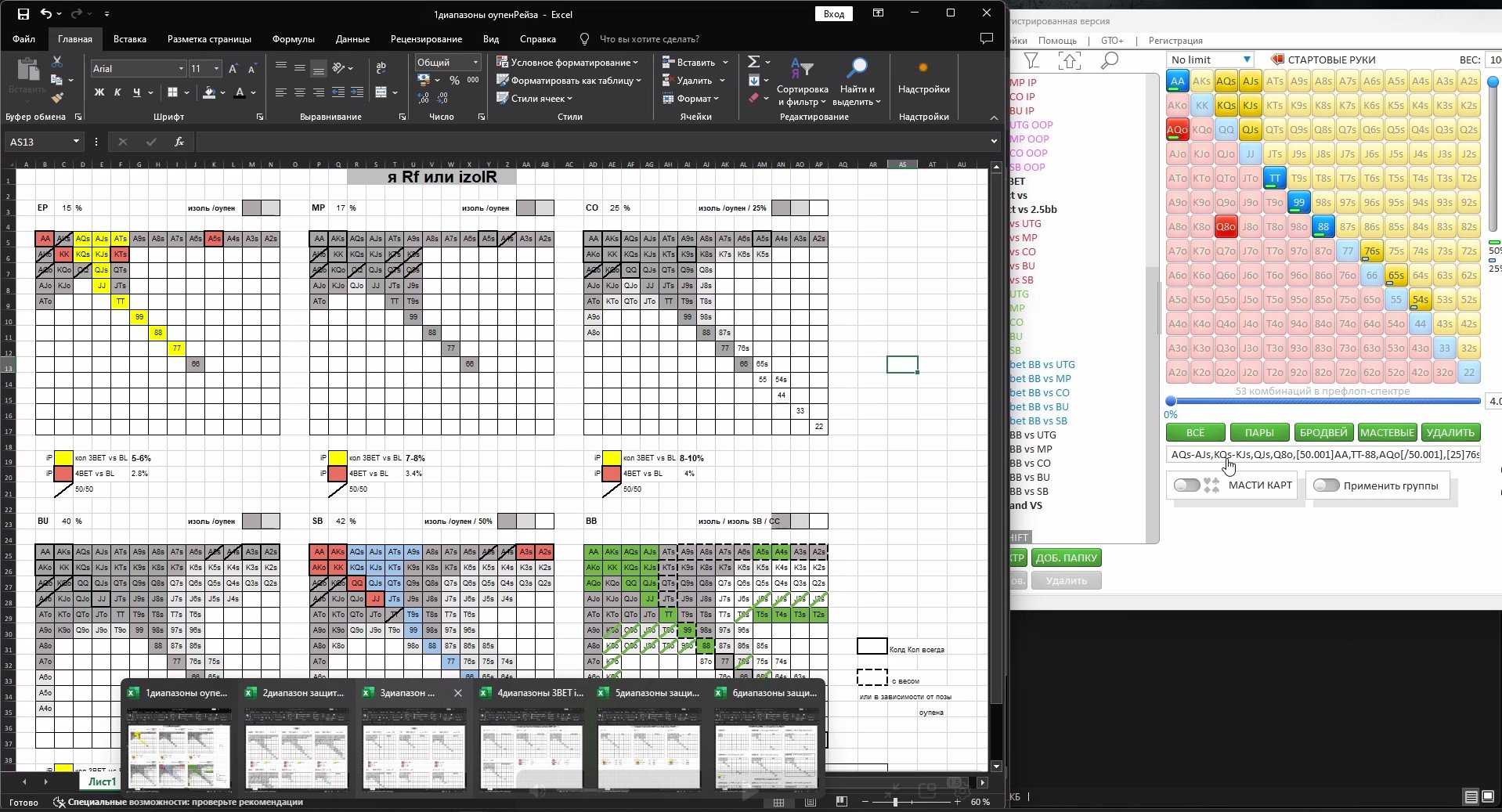Click the vertical slider knob beside hand matrix

[x=1493, y=81]
